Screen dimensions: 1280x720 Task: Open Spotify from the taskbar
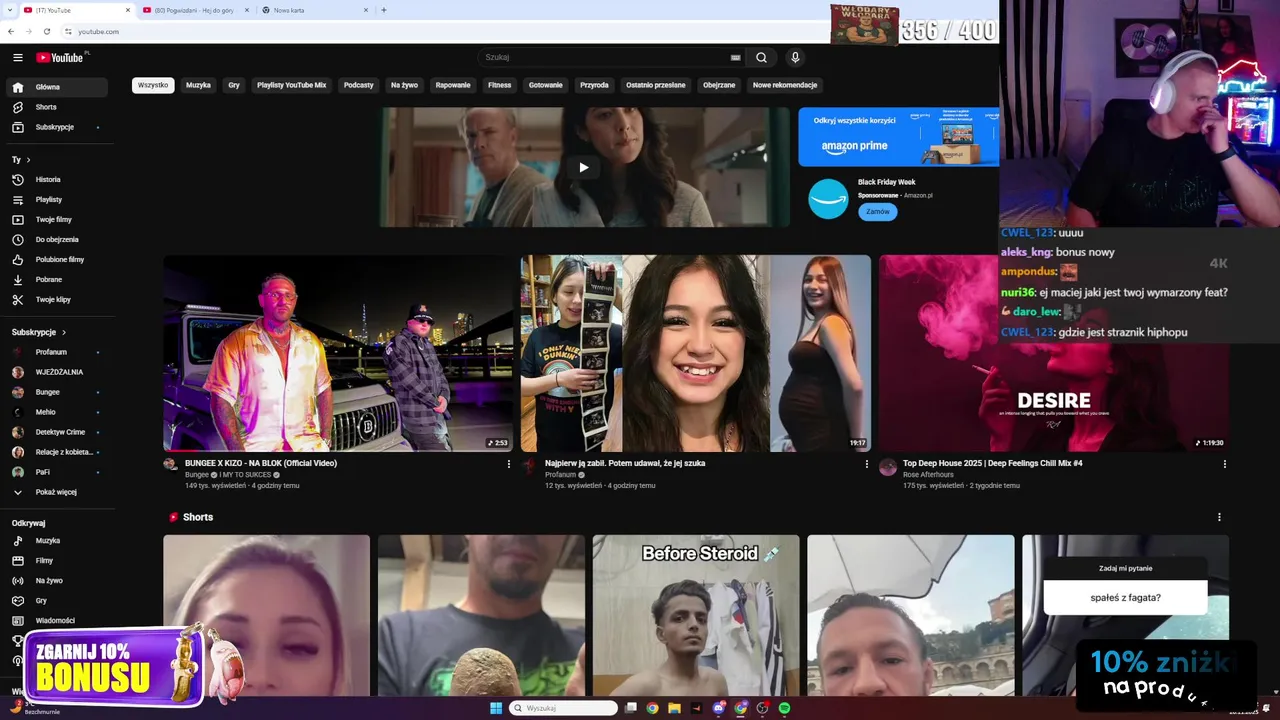coord(784,708)
